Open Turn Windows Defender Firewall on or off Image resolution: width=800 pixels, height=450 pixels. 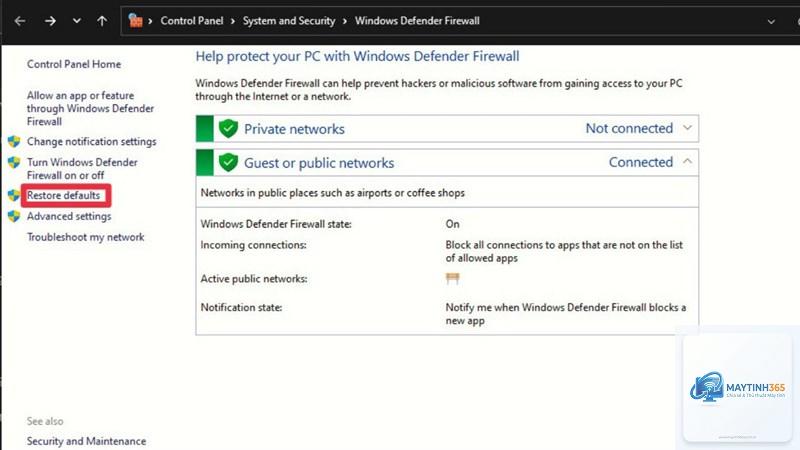82,168
